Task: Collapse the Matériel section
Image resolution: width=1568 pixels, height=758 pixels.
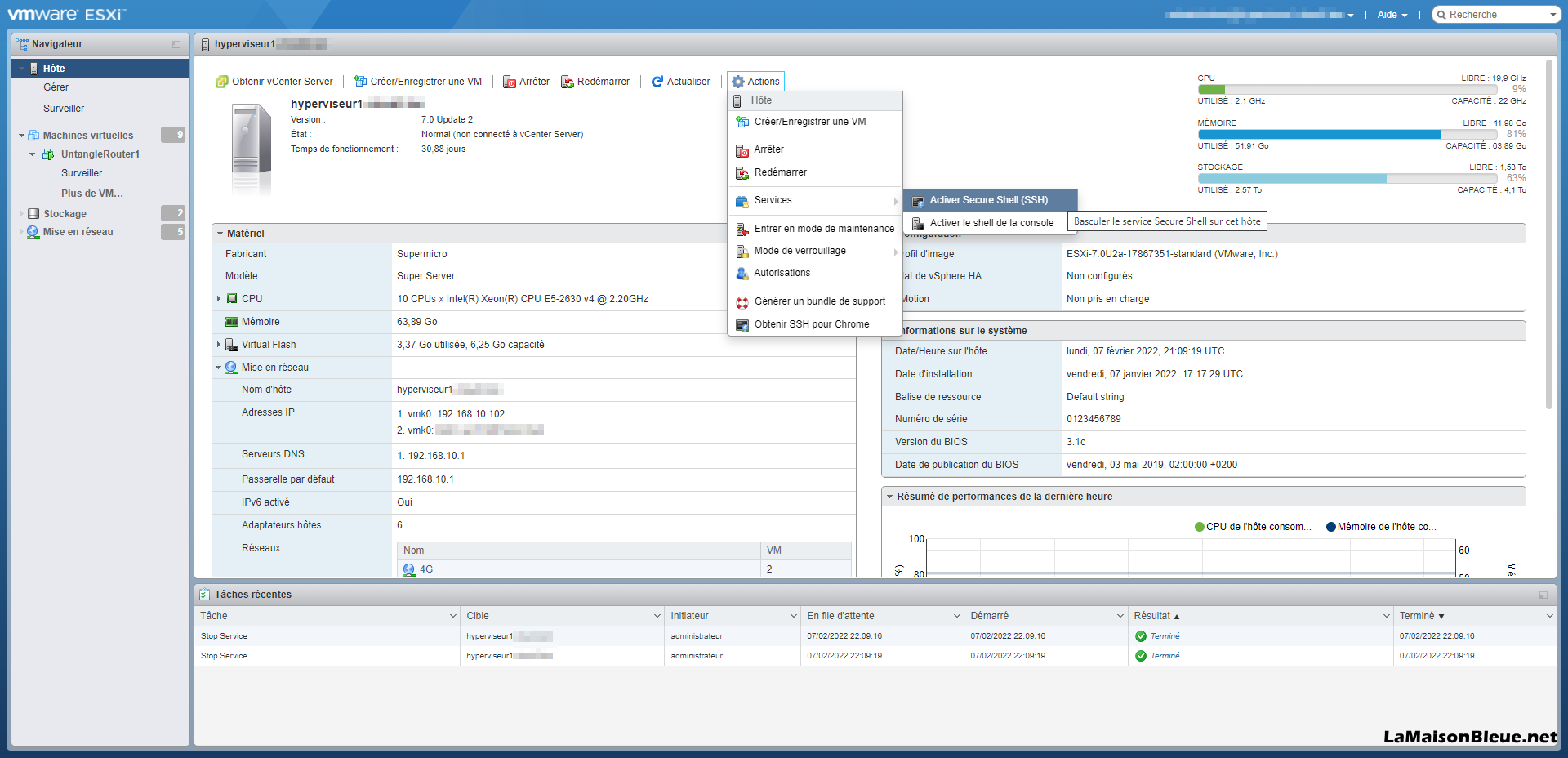Action: click(220, 234)
